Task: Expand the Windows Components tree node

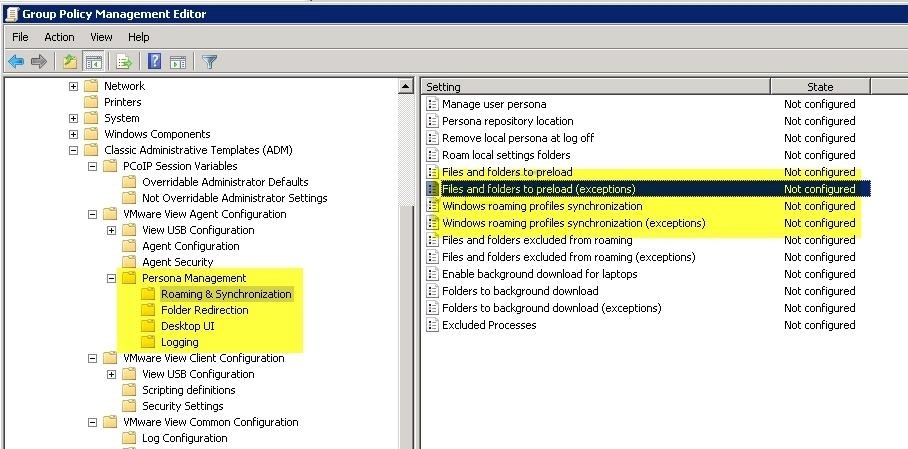Action: [x=74, y=134]
